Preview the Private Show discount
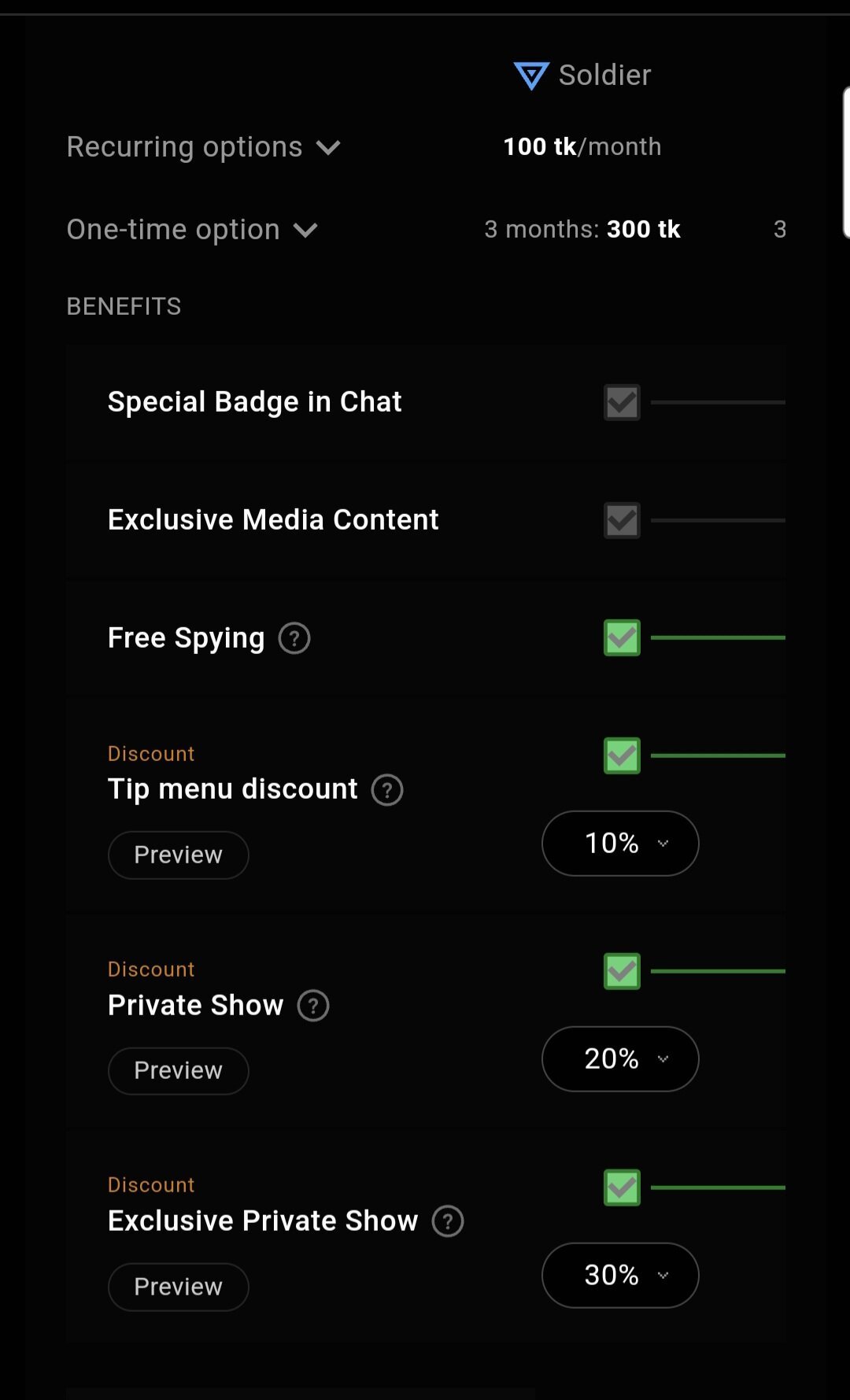The image size is (850, 1400). (x=178, y=1071)
